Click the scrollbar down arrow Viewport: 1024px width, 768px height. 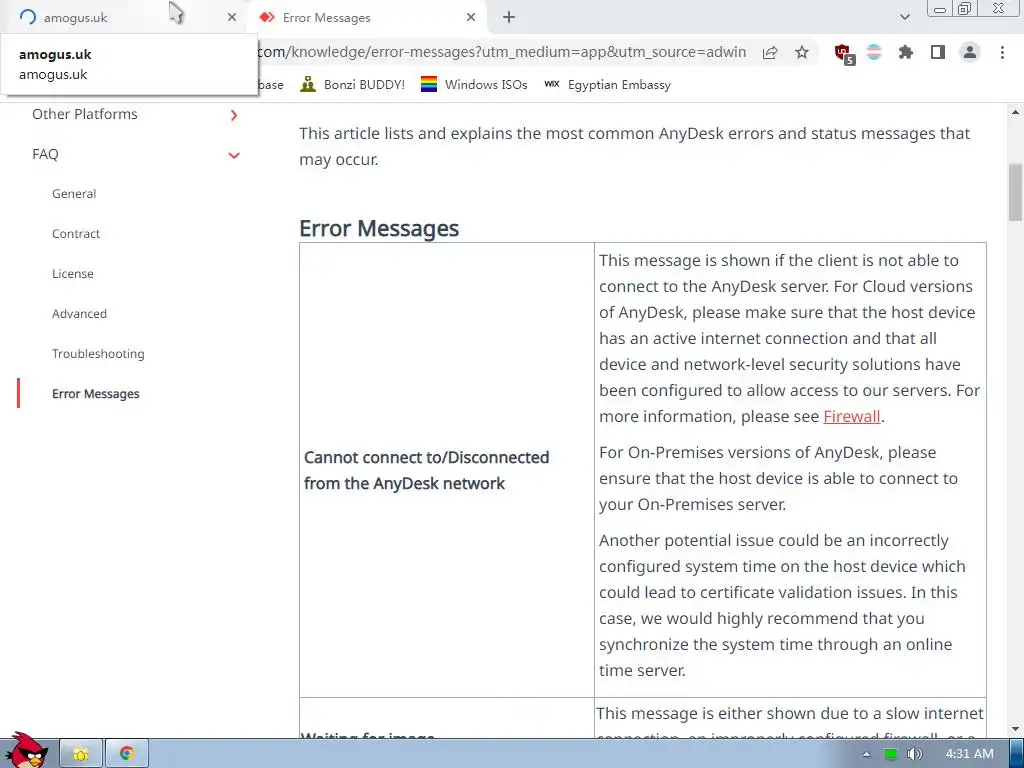tap(1015, 729)
